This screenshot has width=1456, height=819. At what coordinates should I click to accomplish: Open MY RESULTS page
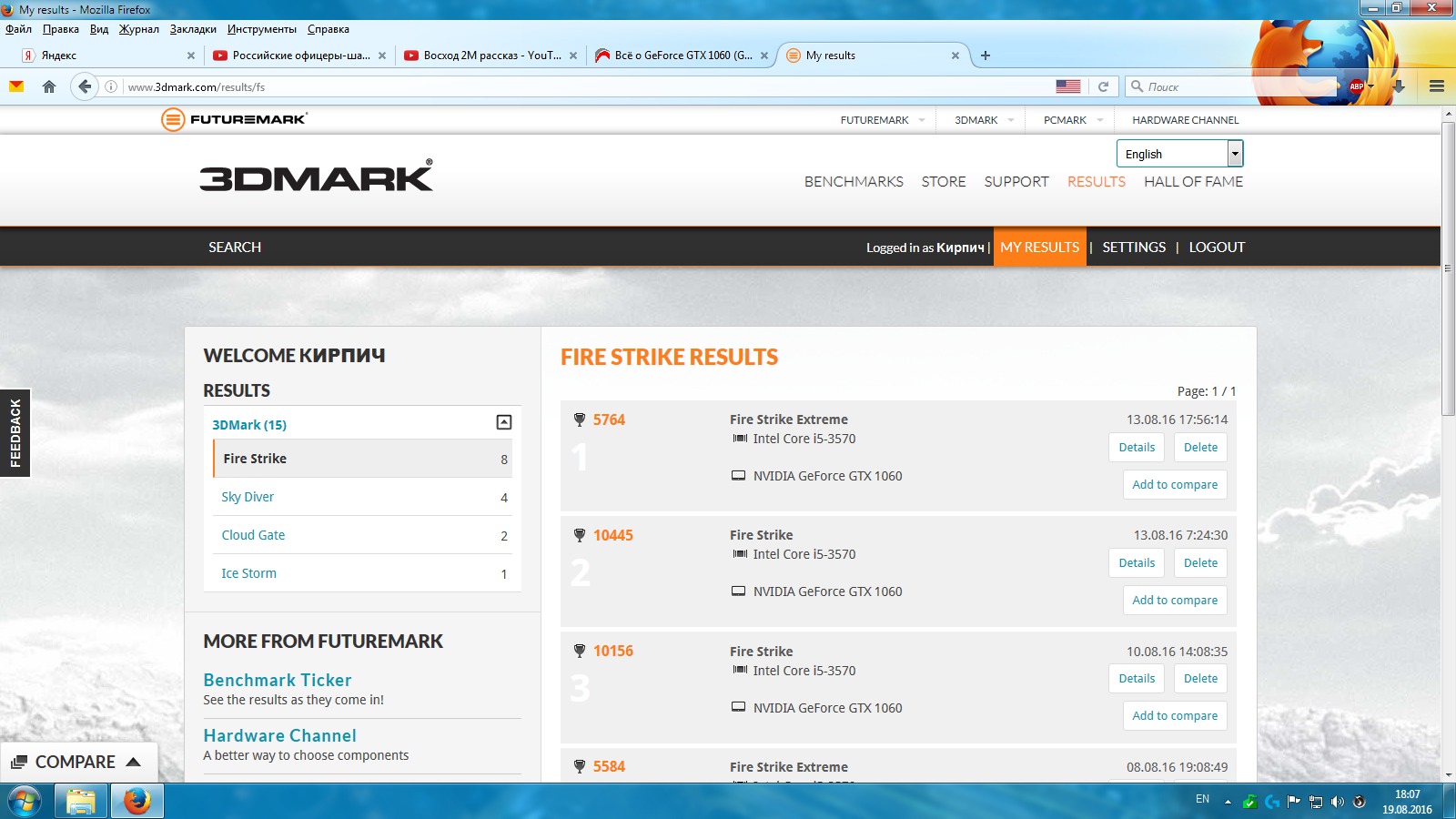[1040, 247]
